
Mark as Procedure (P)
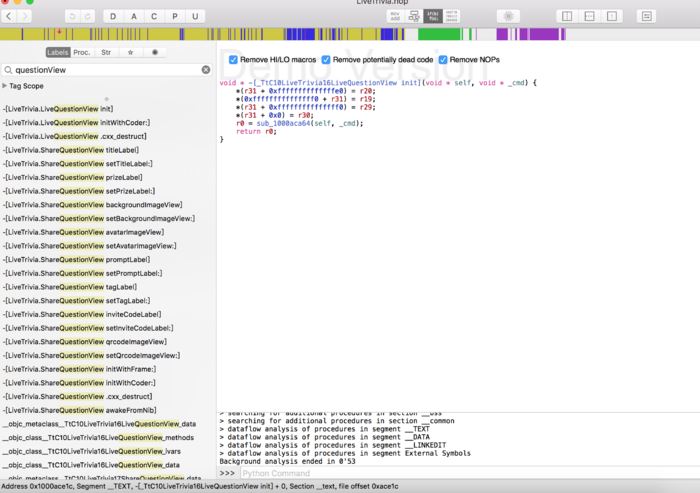[x=175, y=17]
